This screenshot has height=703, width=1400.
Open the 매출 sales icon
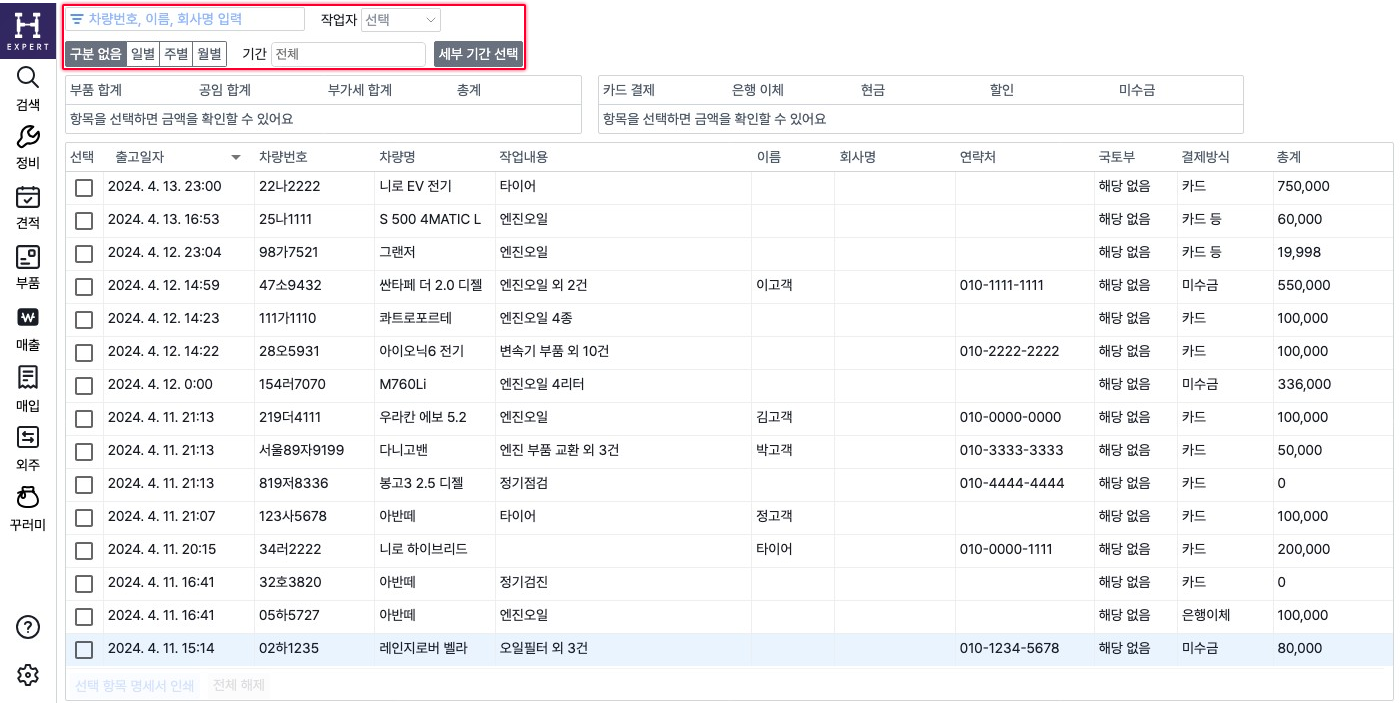[28, 318]
